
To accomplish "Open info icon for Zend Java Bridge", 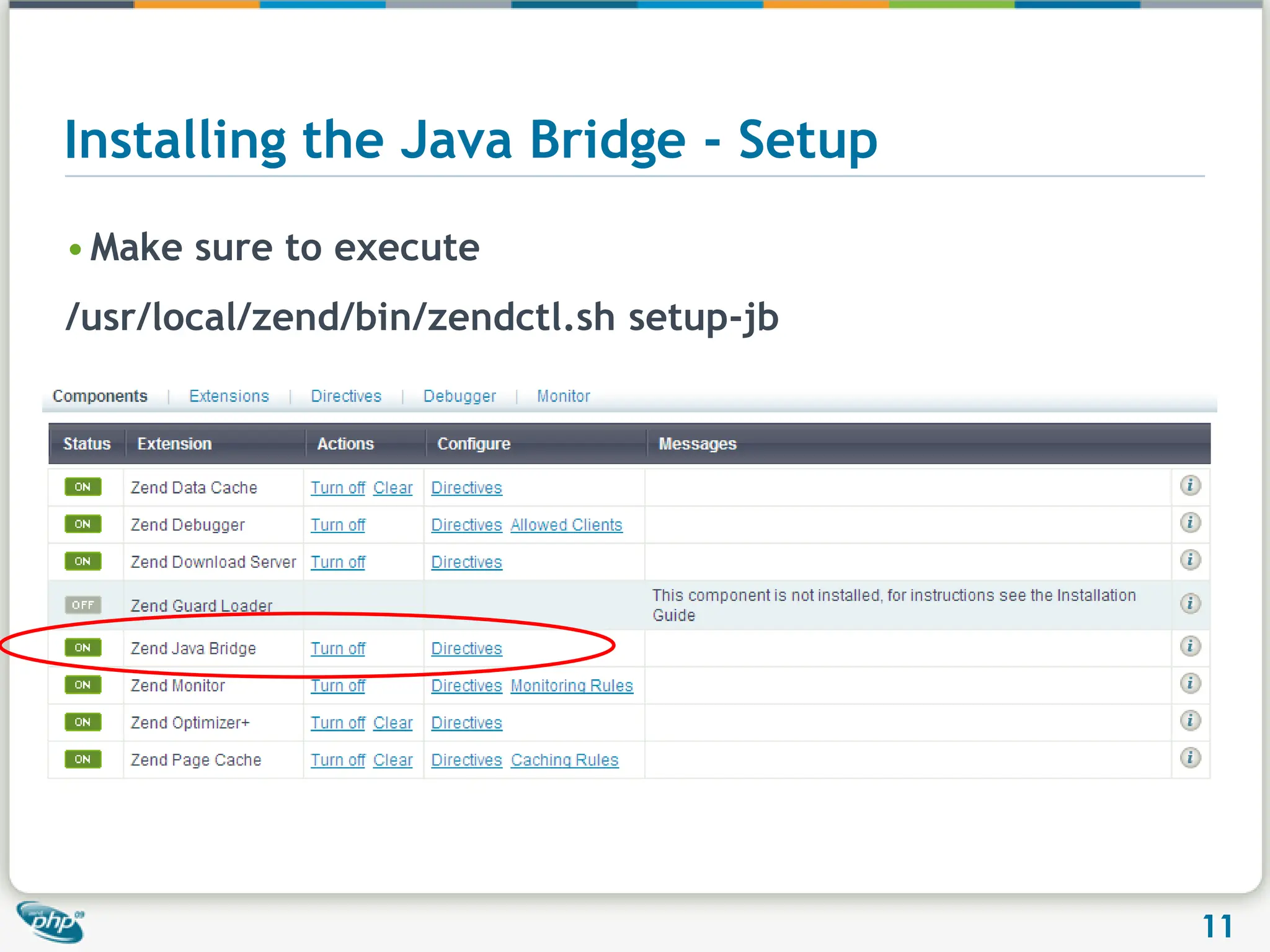I will click(1190, 646).
